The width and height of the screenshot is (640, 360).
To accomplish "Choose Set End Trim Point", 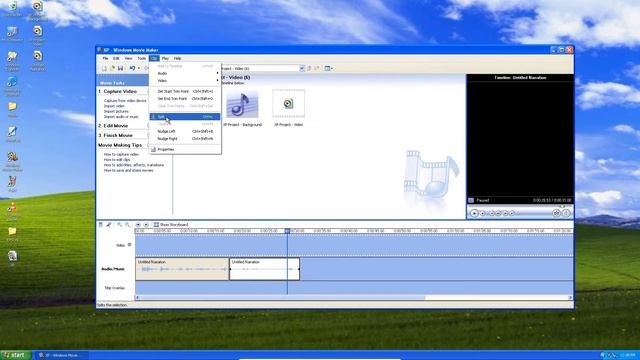I will pyautogui.click(x=185, y=99).
